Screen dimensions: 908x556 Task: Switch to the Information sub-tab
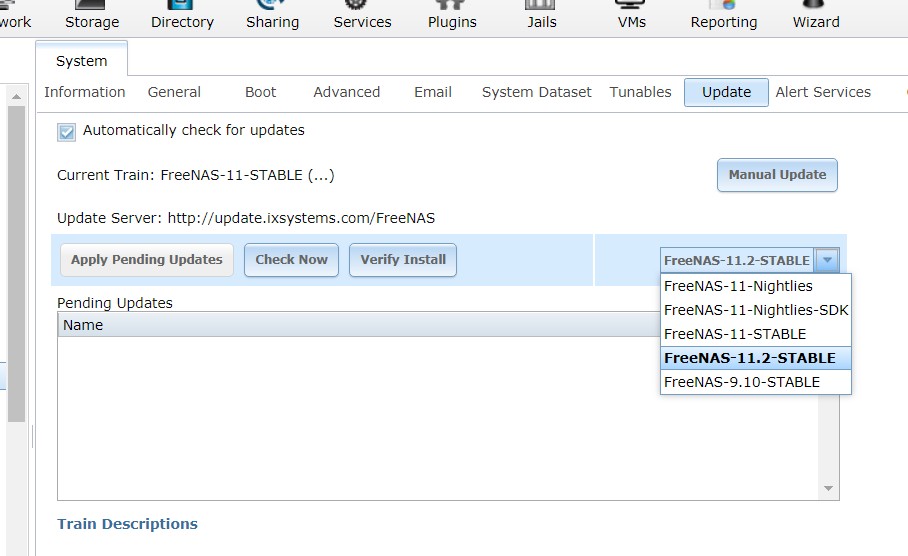pyautogui.click(x=85, y=92)
